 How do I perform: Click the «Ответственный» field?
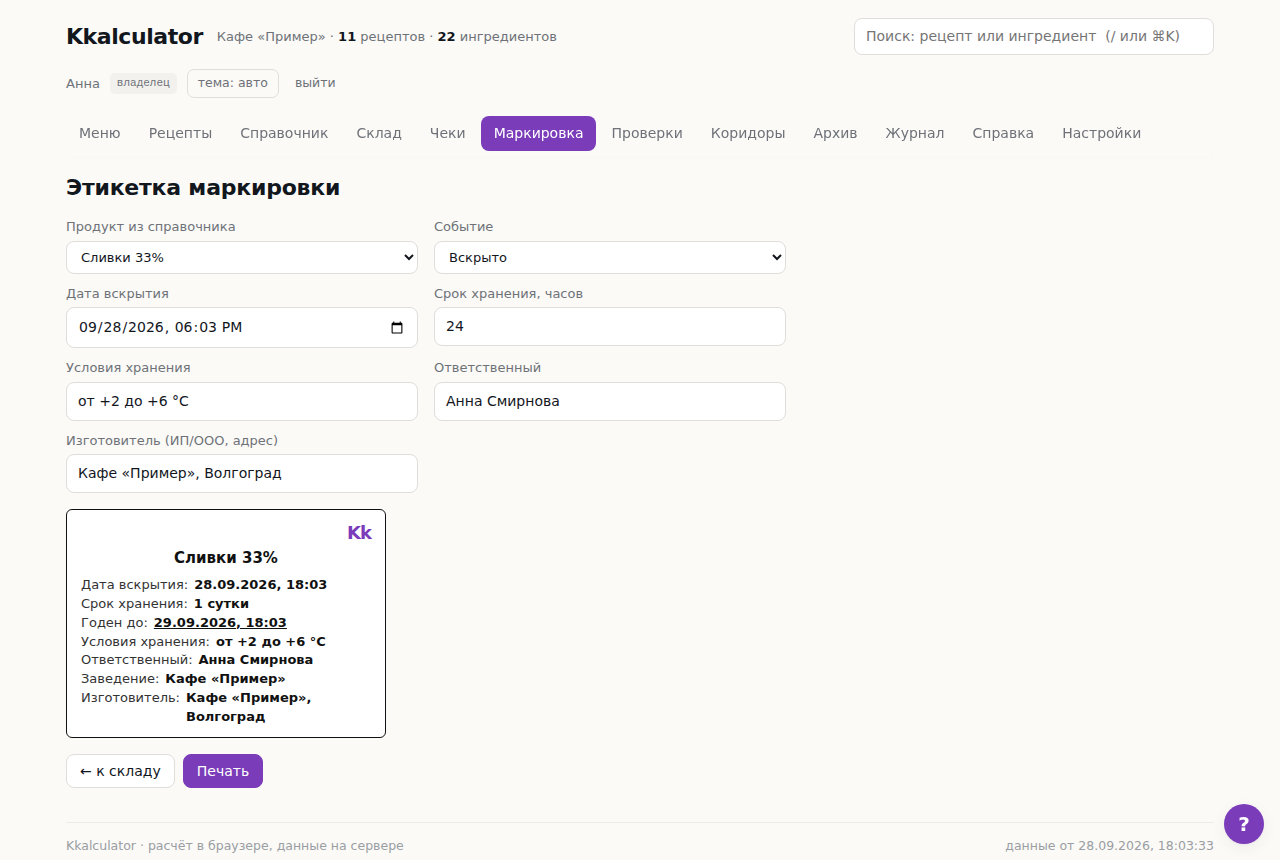point(610,401)
